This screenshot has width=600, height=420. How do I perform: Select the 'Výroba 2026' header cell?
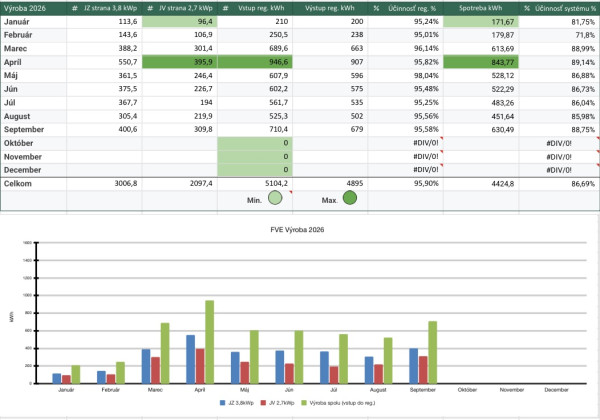pyautogui.click(x=33, y=8)
